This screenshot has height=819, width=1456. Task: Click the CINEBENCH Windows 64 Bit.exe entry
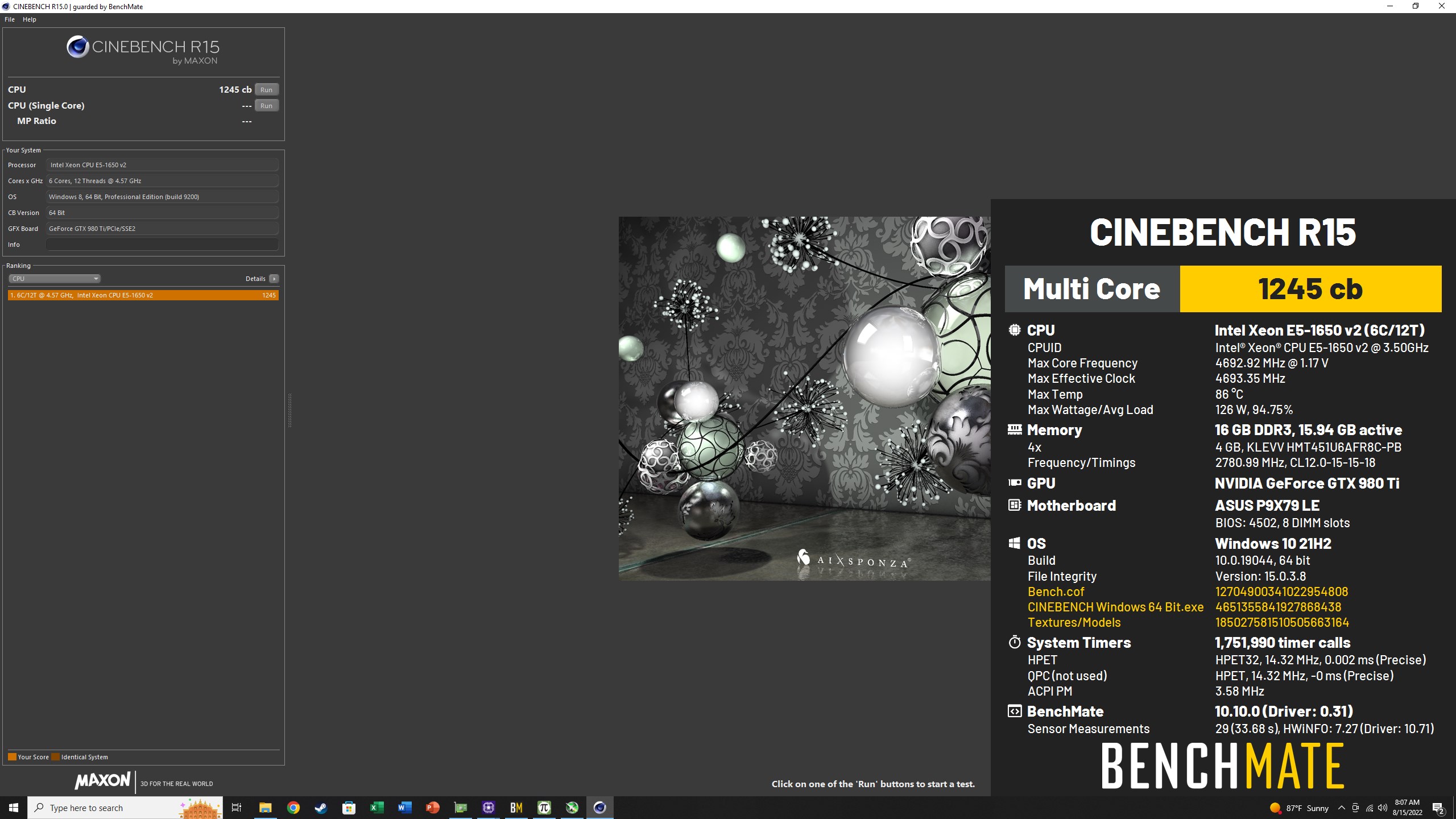coord(1115,607)
